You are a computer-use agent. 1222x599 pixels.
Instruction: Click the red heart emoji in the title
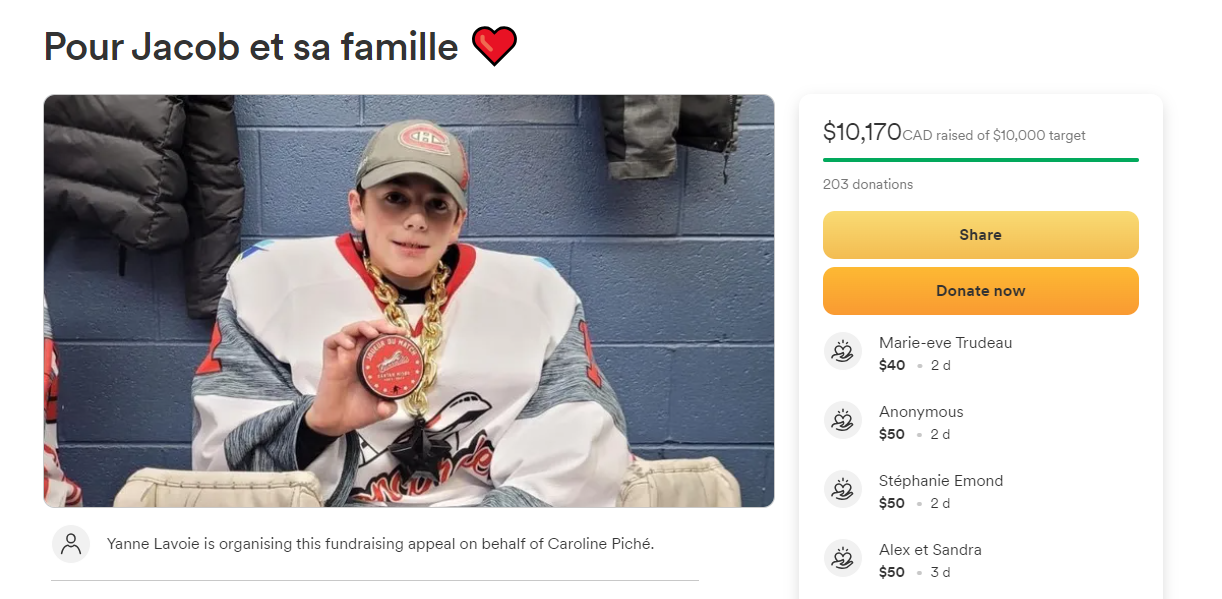click(494, 47)
